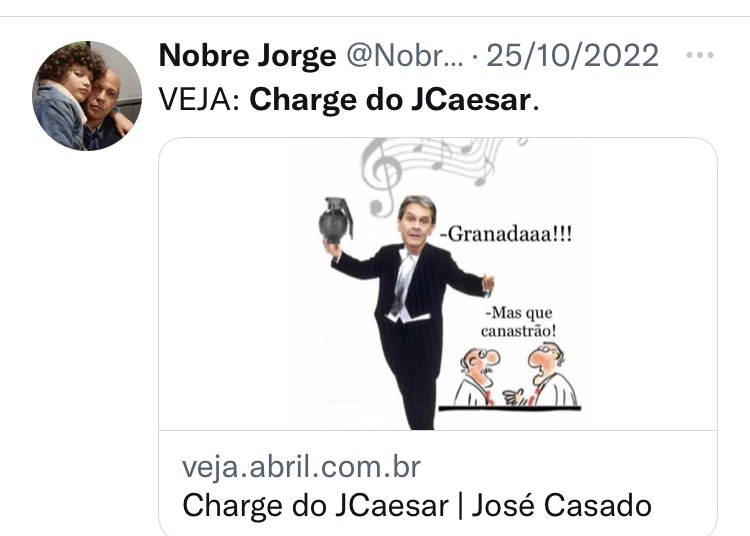
Task: Open the cartoon preview image in the link card
Action: pyautogui.click(x=438, y=284)
